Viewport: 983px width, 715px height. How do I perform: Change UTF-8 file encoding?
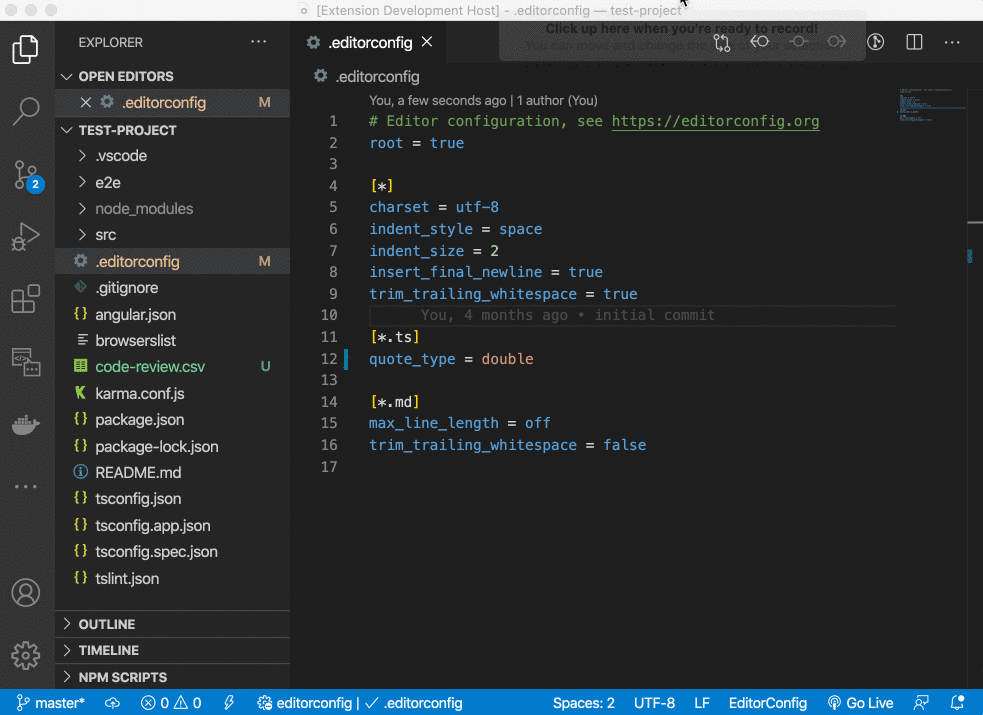click(x=654, y=703)
